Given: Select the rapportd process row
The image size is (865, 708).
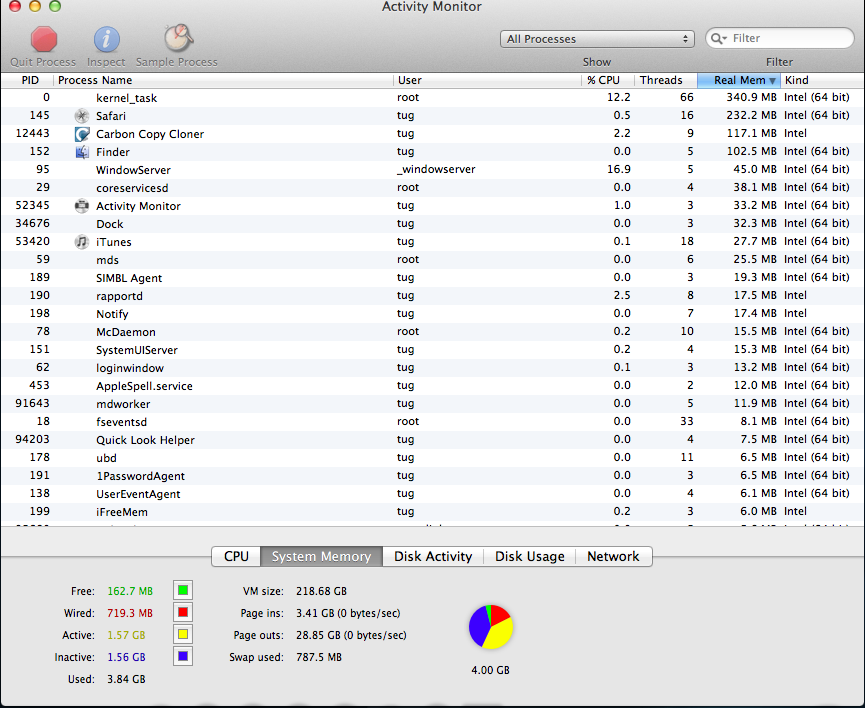Looking at the screenshot, I should pos(432,296).
